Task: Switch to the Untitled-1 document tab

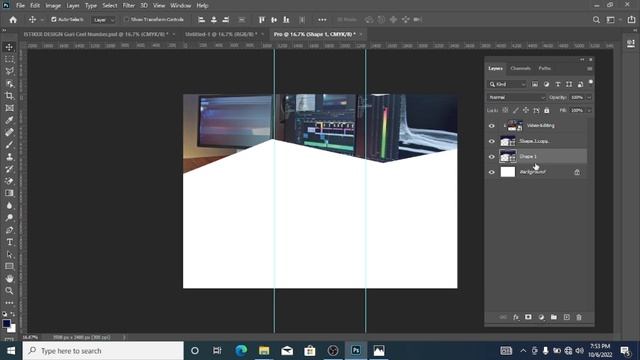Action: [x=221, y=34]
